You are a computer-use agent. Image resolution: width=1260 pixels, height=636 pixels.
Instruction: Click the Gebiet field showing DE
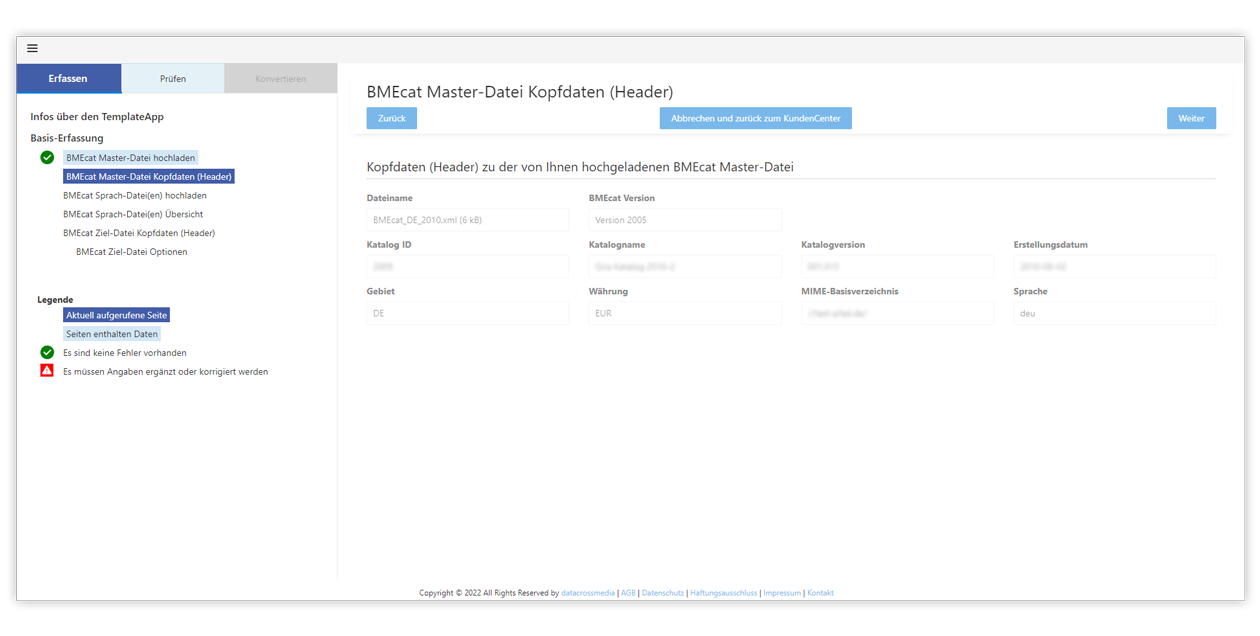click(x=468, y=313)
